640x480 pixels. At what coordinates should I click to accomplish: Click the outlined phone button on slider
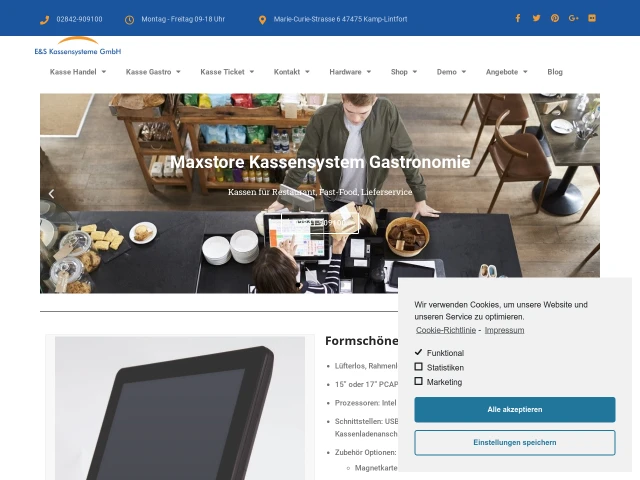[320, 222]
